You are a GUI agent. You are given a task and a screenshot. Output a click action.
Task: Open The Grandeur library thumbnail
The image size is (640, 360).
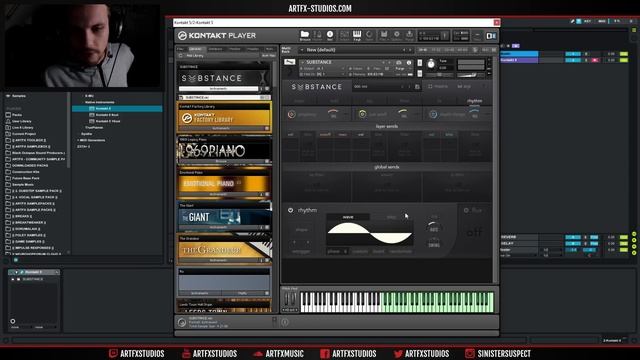coord(224,249)
